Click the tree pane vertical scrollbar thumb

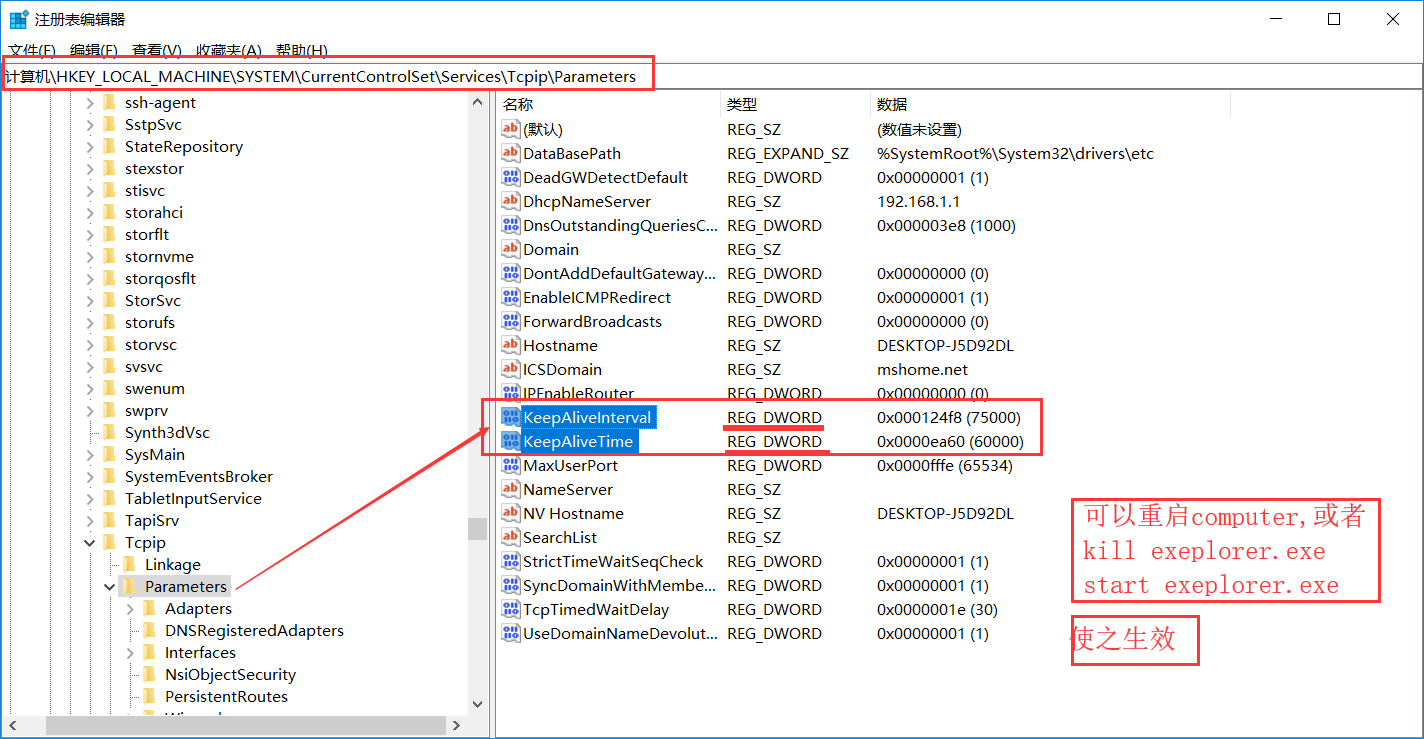[x=477, y=528]
